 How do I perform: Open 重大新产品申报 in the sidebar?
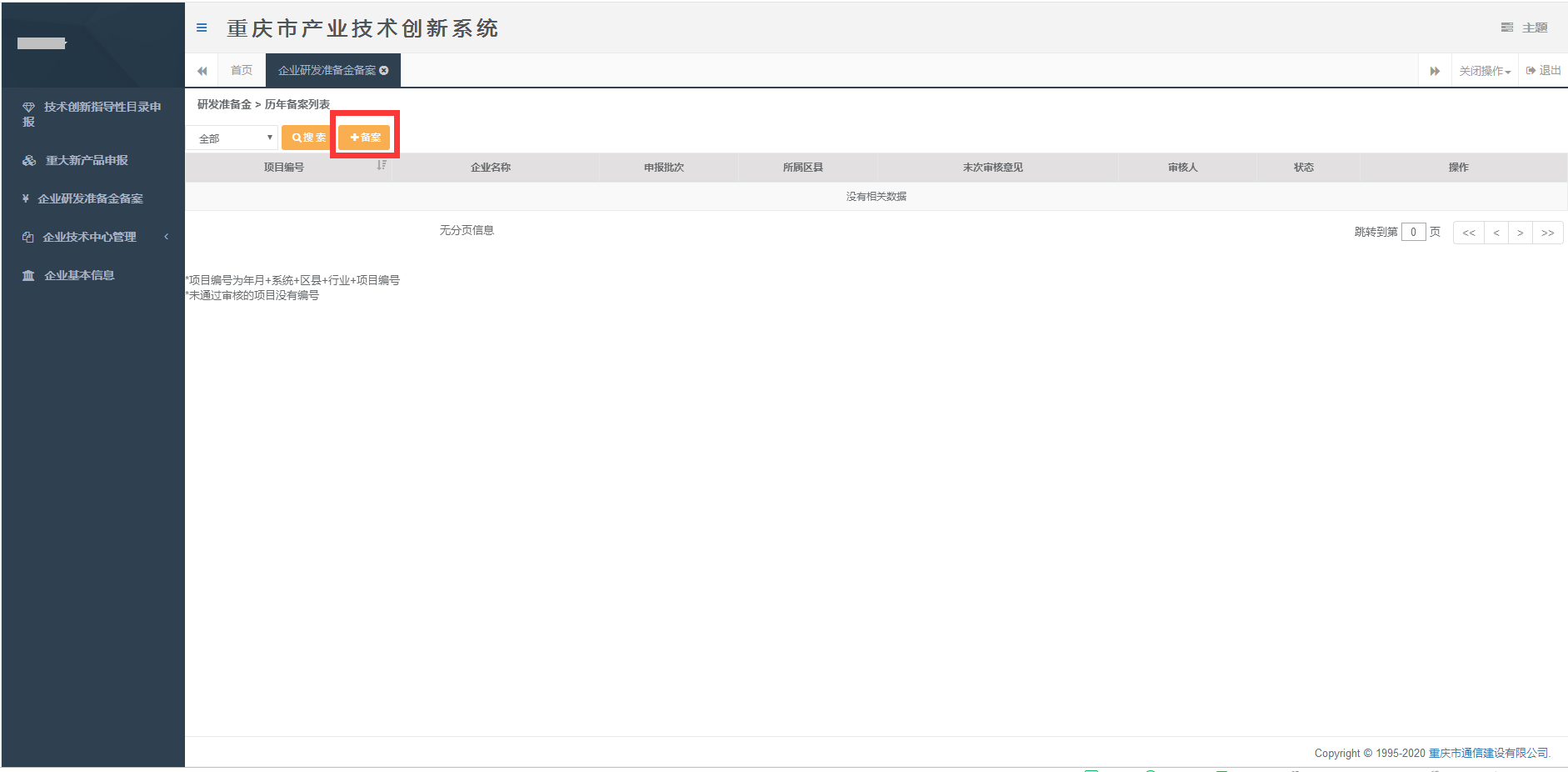coord(87,160)
